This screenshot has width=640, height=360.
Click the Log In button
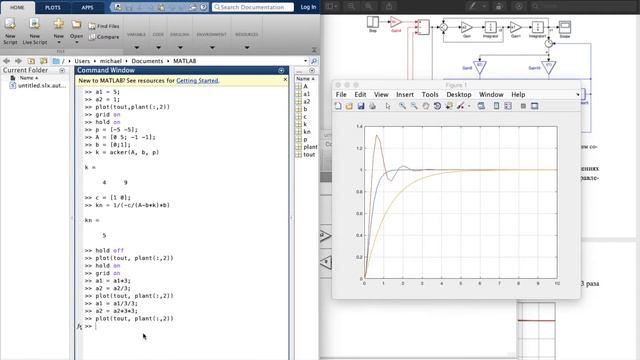(x=308, y=7)
